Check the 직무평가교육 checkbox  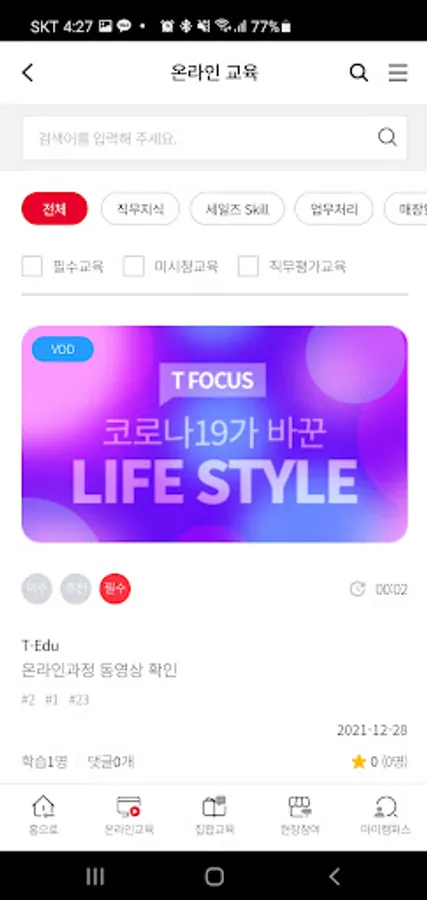pos(248,266)
